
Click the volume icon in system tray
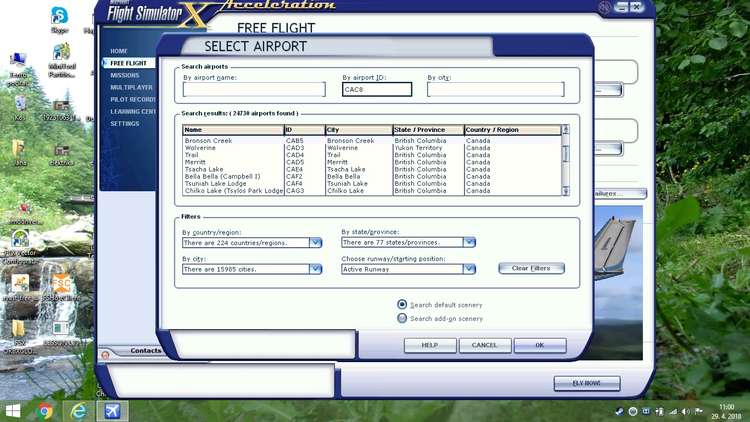coord(685,411)
